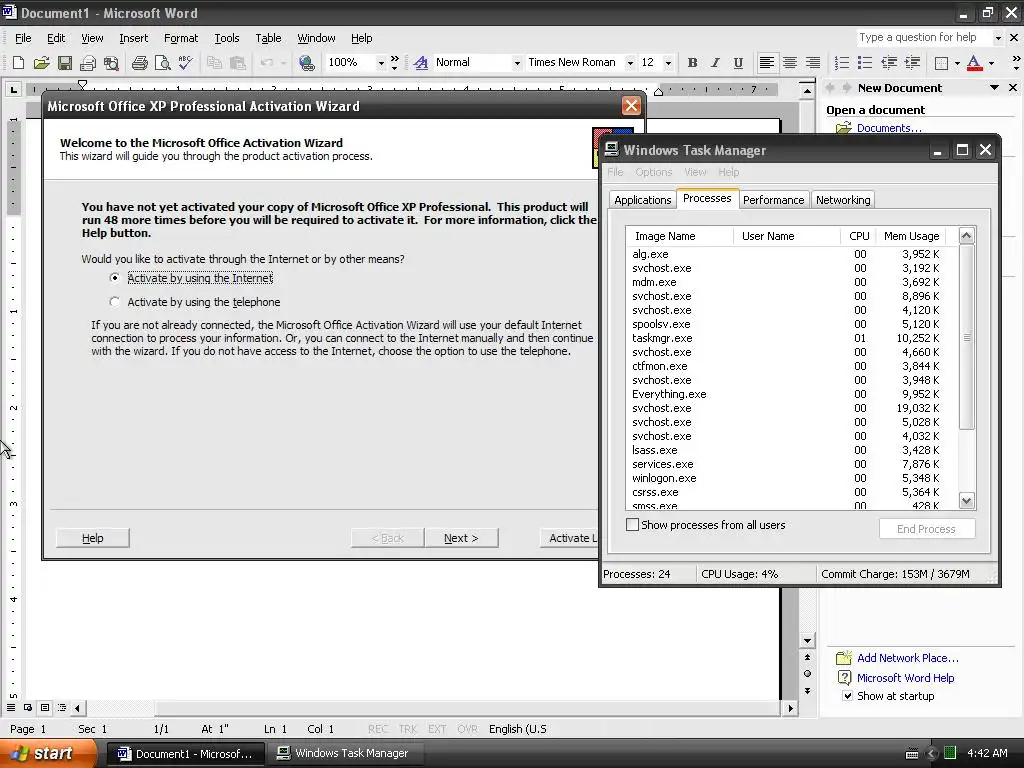
Task: Switch to Performance tab in Task Manager
Action: point(773,200)
